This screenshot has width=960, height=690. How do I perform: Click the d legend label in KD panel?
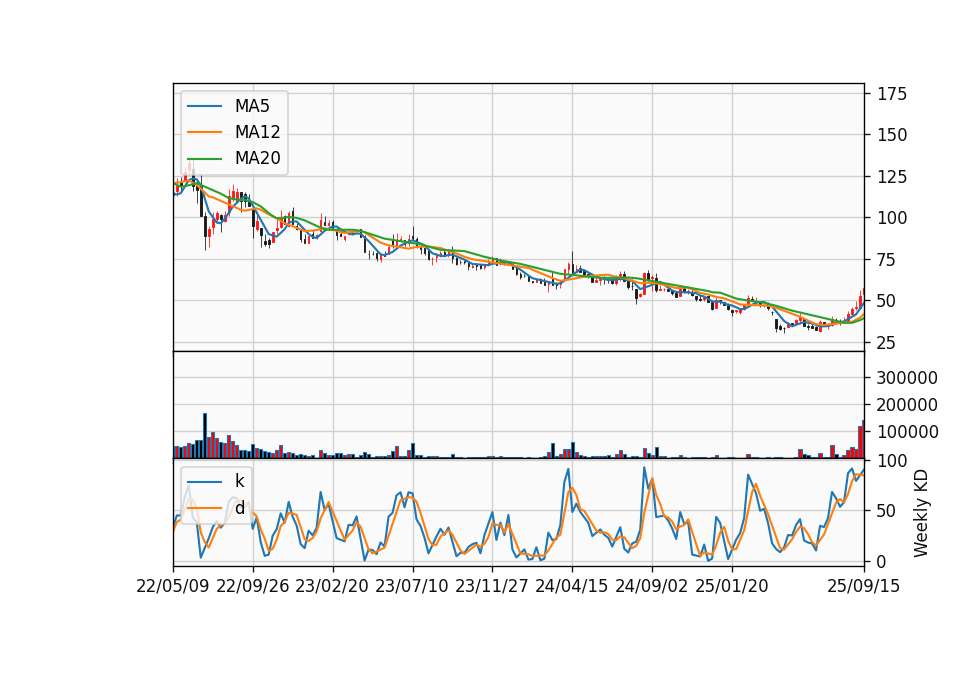tap(239, 508)
